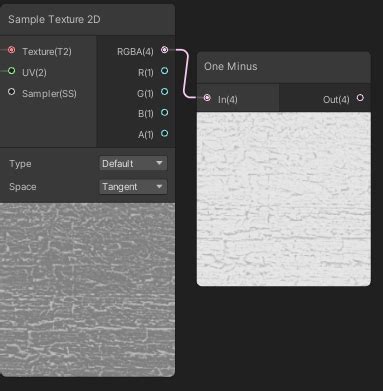Click the G(1) output port

[x=164, y=92]
